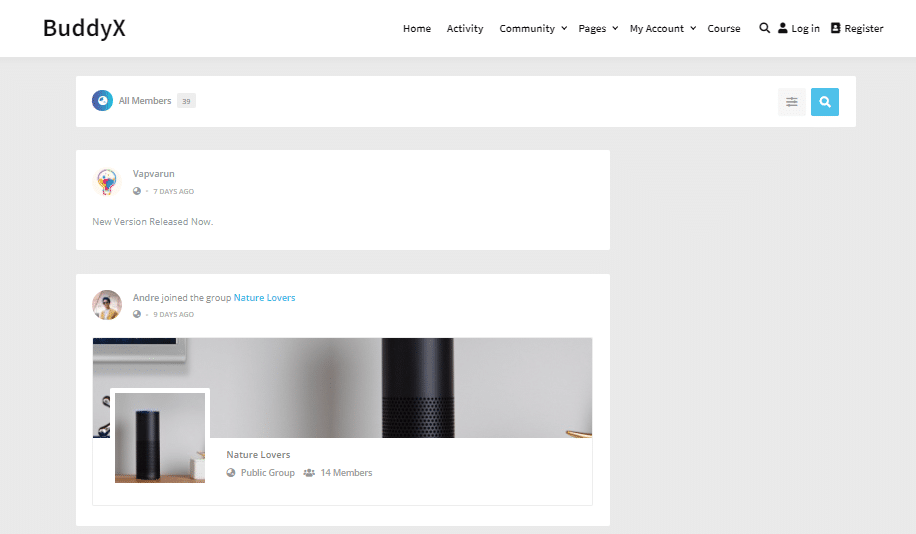Open the My Account menu
The height and width of the screenshot is (534, 916).
[657, 29]
